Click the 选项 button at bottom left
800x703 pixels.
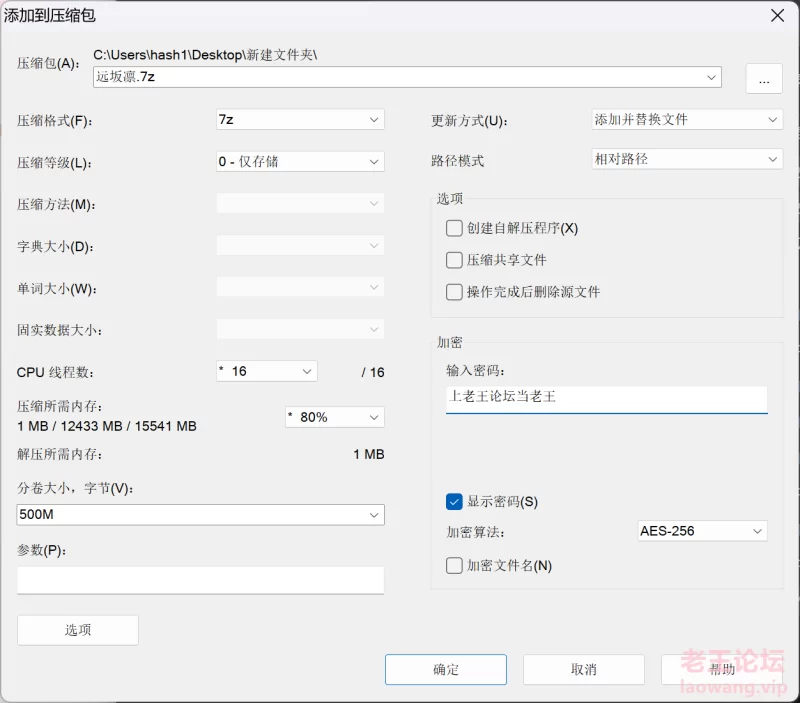click(x=78, y=630)
